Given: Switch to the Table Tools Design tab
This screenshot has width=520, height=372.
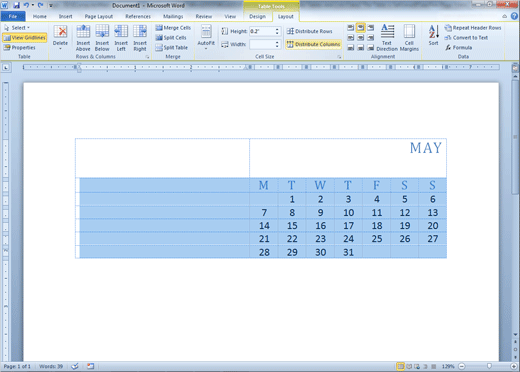Looking at the screenshot, I should pos(257,16).
